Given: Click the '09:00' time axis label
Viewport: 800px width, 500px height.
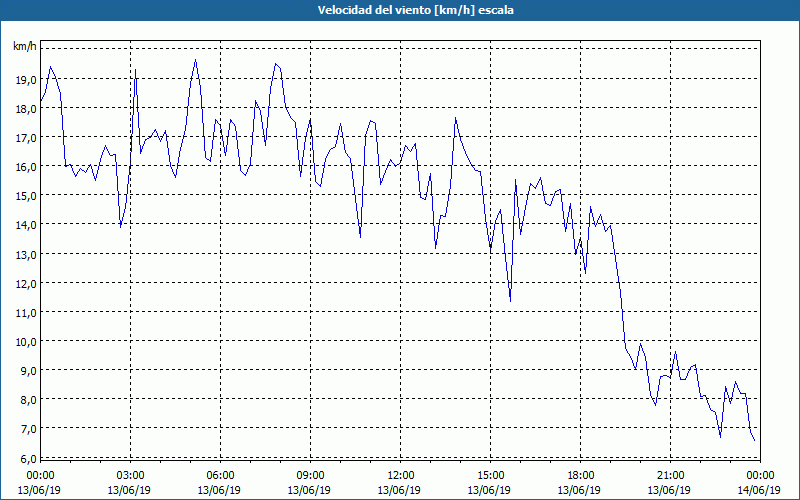Looking at the screenshot, I should (311, 476).
